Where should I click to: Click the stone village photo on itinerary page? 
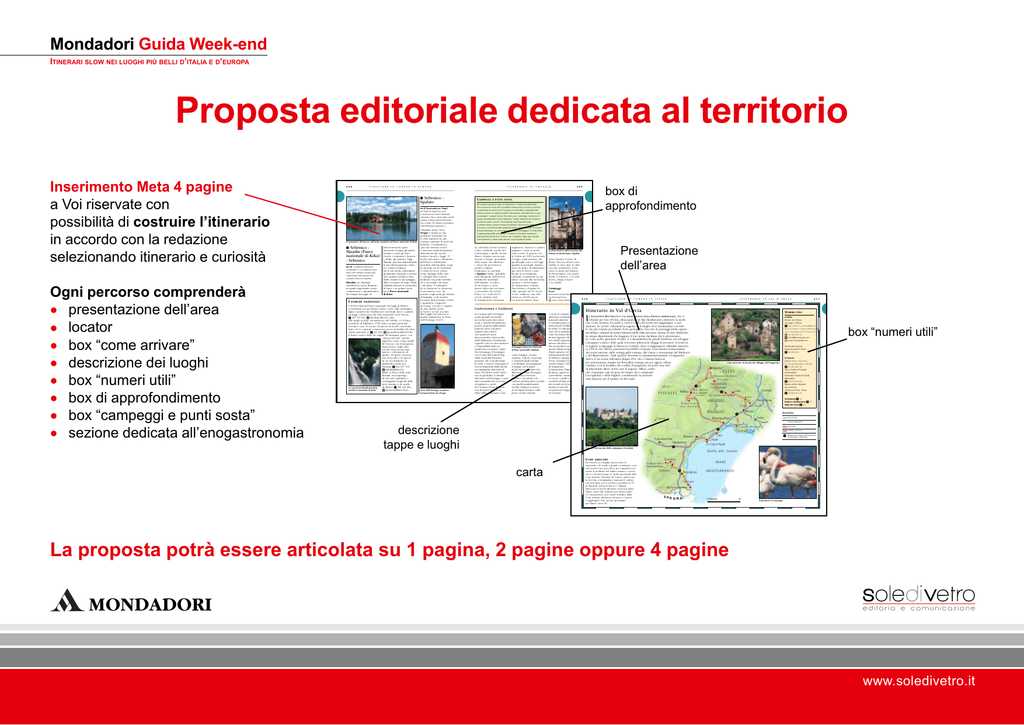coord(744,333)
